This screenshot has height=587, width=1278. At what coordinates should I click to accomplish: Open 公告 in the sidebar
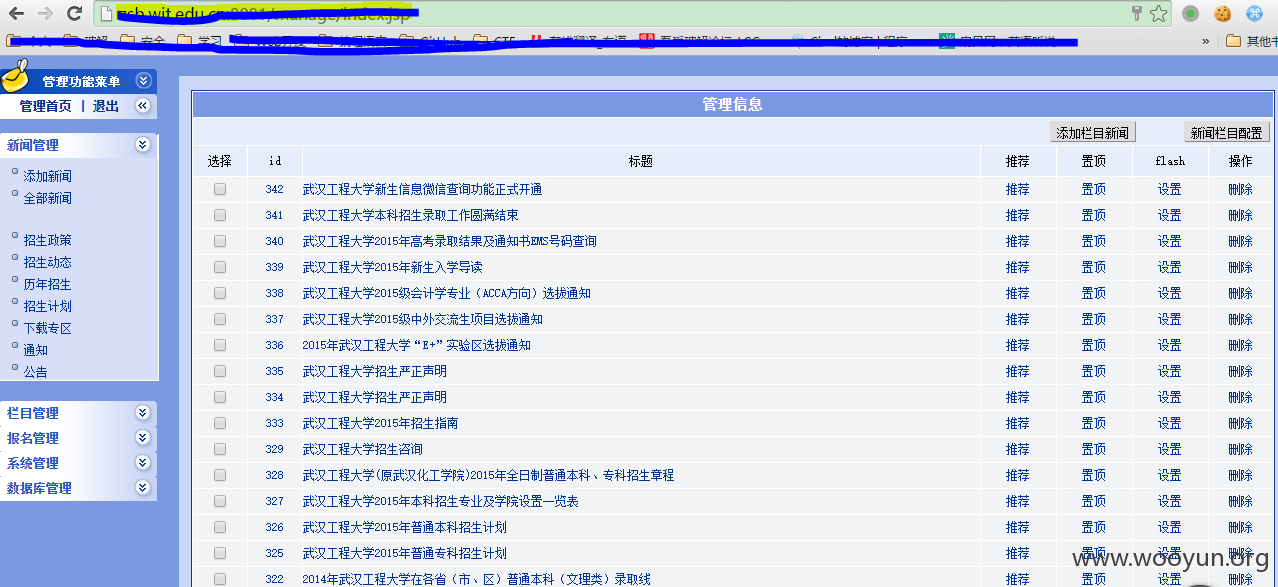click(36, 372)
